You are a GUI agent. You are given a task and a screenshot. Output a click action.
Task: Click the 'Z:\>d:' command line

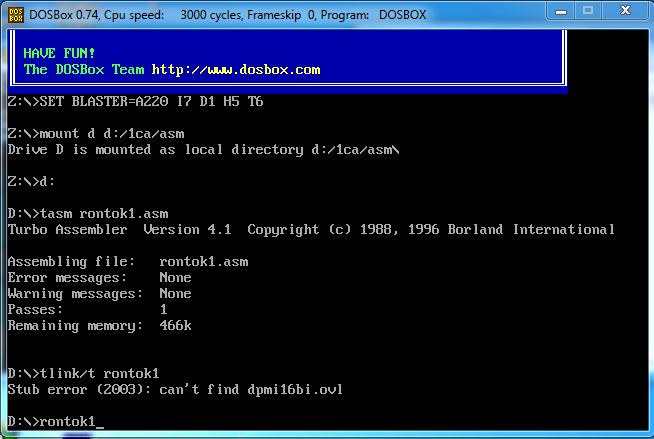[31, 181]
